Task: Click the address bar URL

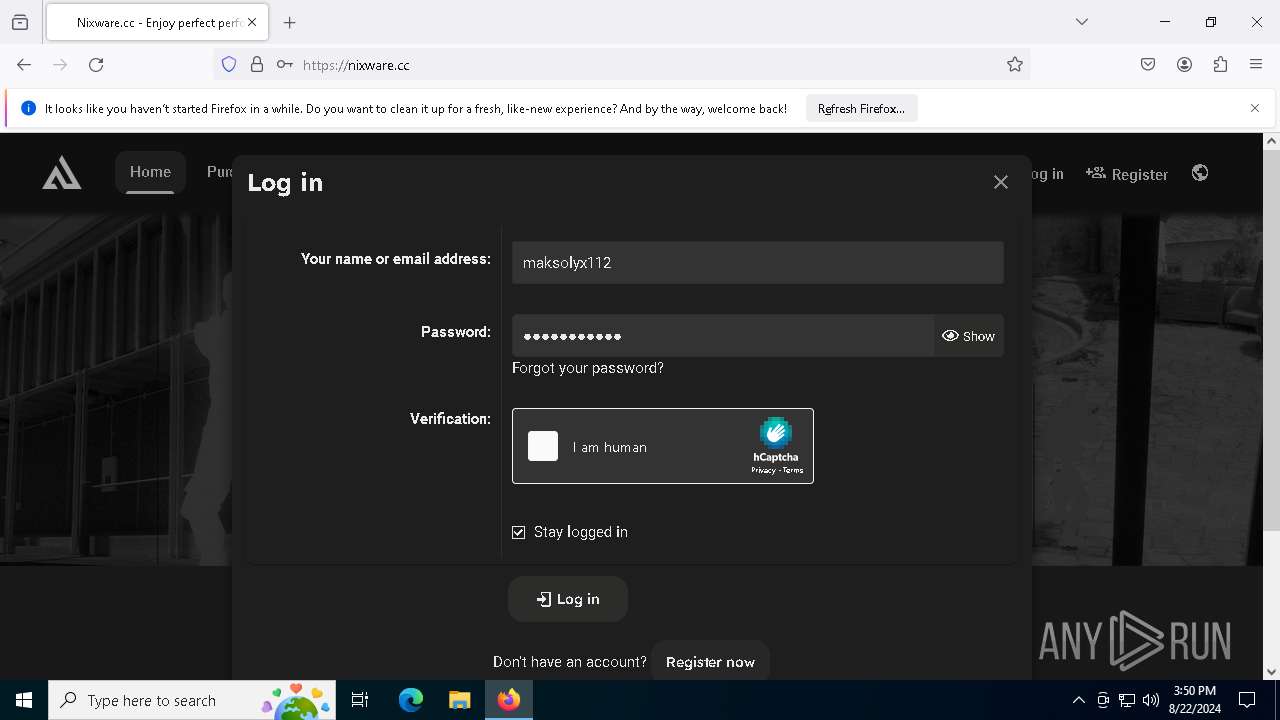Action: pyautogui.click(x=356, y=65)
